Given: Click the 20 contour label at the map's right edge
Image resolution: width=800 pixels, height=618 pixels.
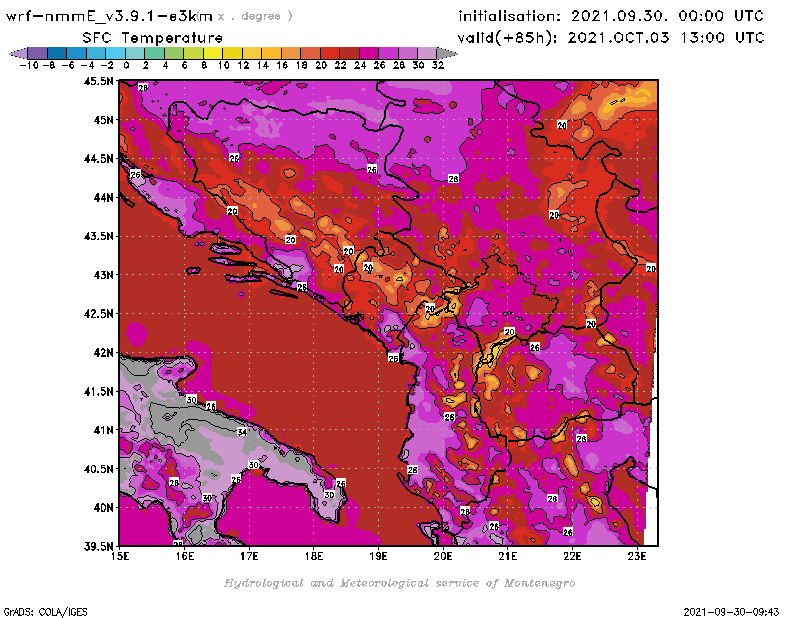Looking at the screenshot, I should (x=650, y=268).
